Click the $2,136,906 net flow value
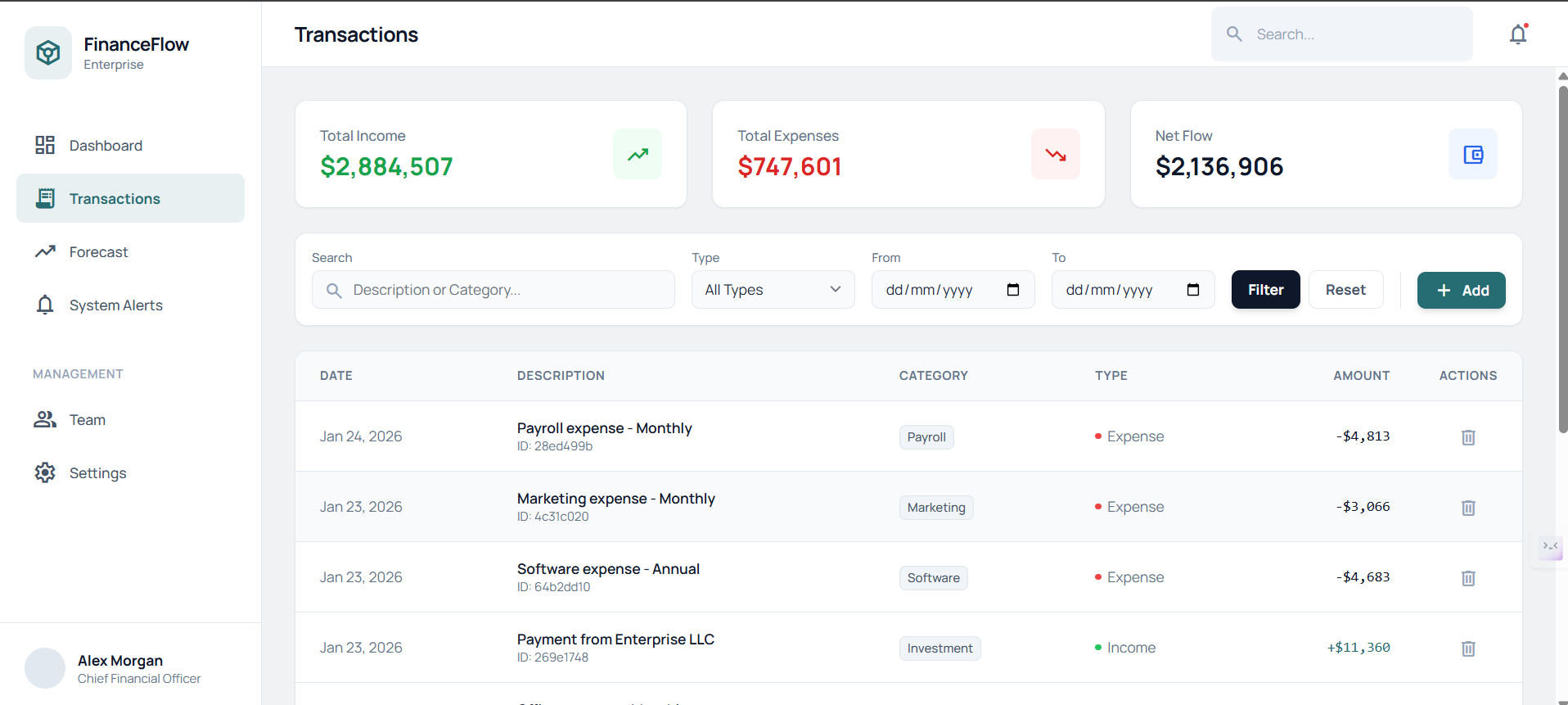1568x705 pixels. [x=1219, y=167]
